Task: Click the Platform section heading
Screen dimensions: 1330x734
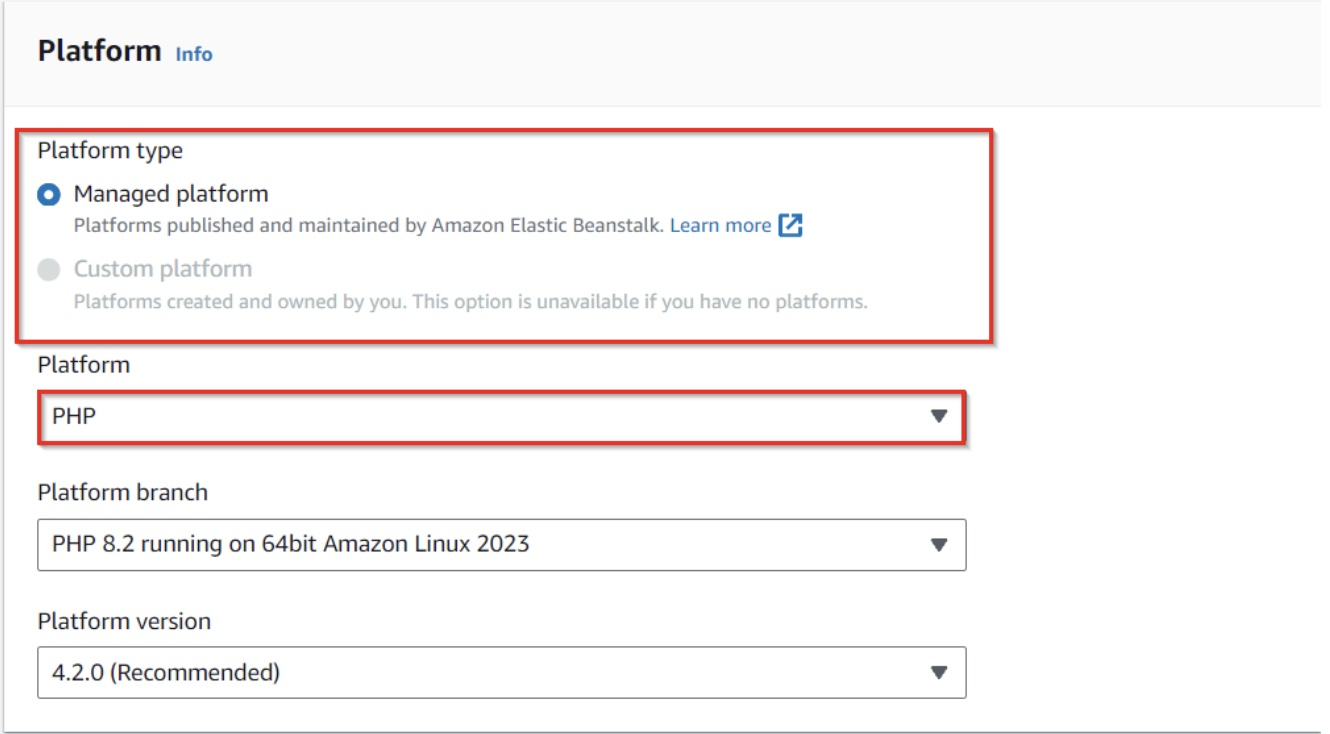Action: point(99,51)
